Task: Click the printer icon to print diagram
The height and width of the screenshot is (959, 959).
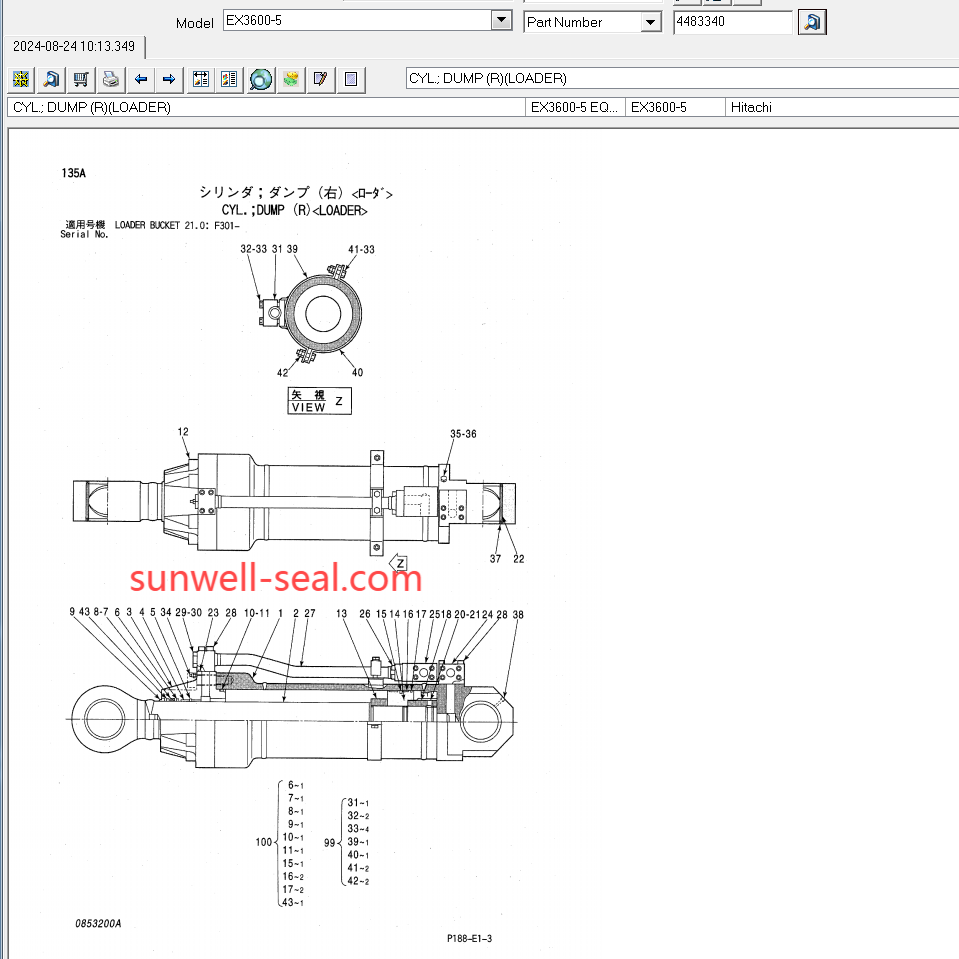Action: (111, 79)
